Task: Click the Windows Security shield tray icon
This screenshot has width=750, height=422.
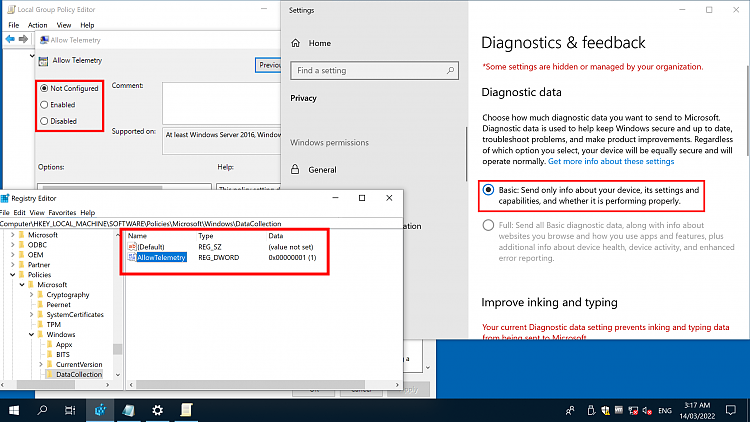Action: 605,411
